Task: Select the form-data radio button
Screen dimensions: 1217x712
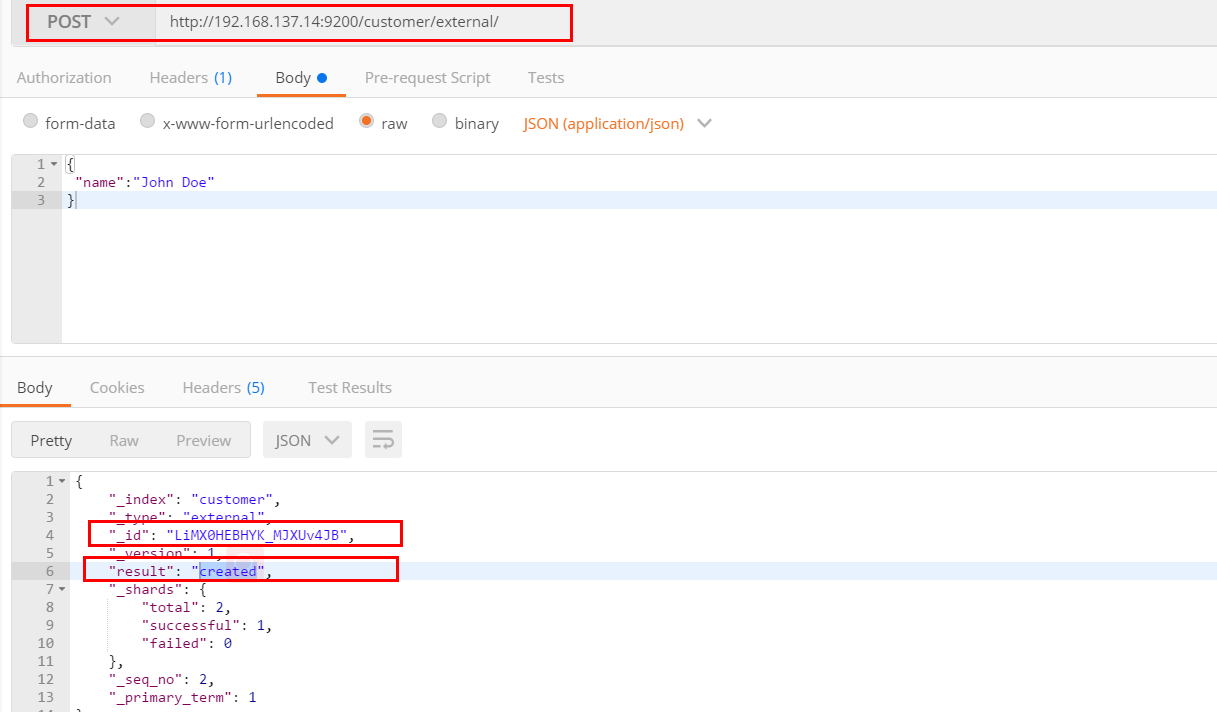Action: tap(31, 123)
